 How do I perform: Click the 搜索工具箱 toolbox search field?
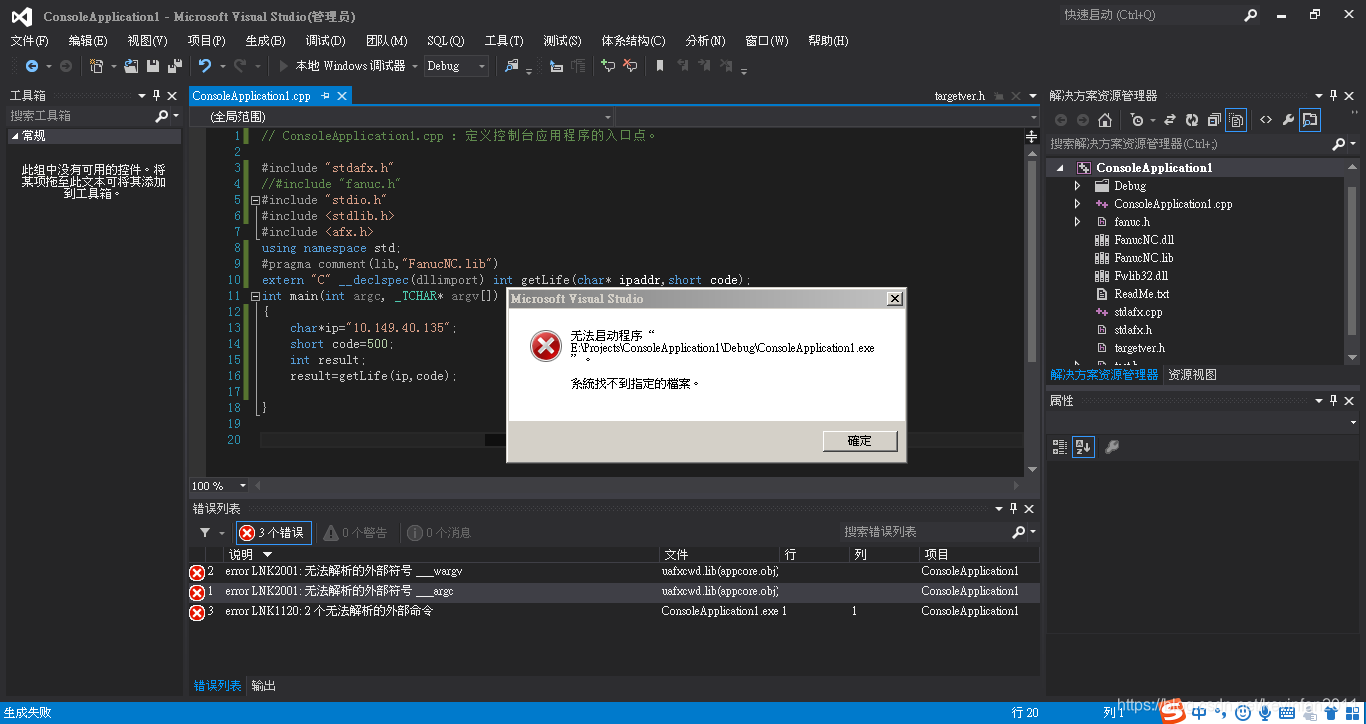tap(80, 117)
